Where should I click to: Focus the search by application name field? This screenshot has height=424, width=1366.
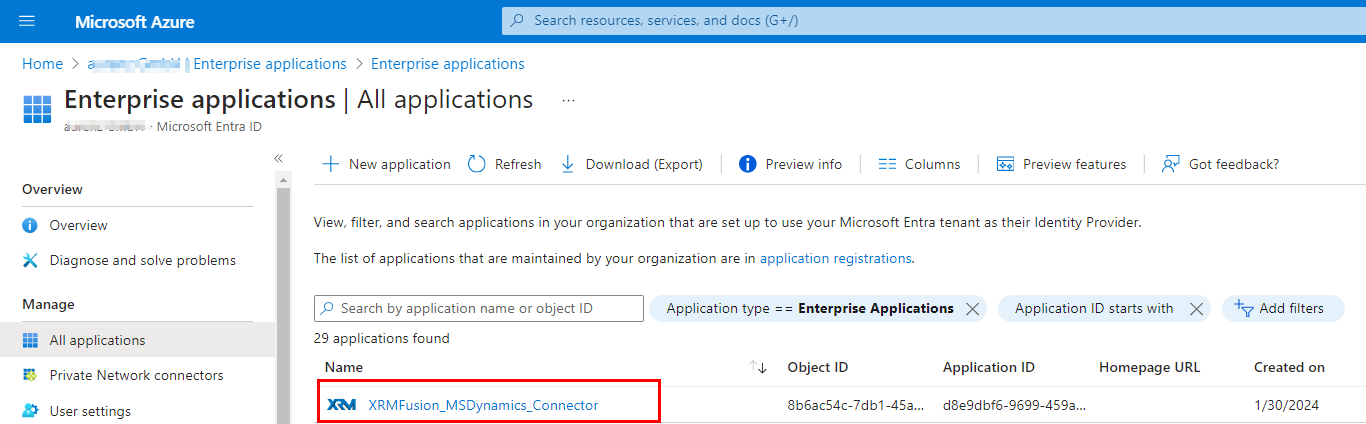479,308
